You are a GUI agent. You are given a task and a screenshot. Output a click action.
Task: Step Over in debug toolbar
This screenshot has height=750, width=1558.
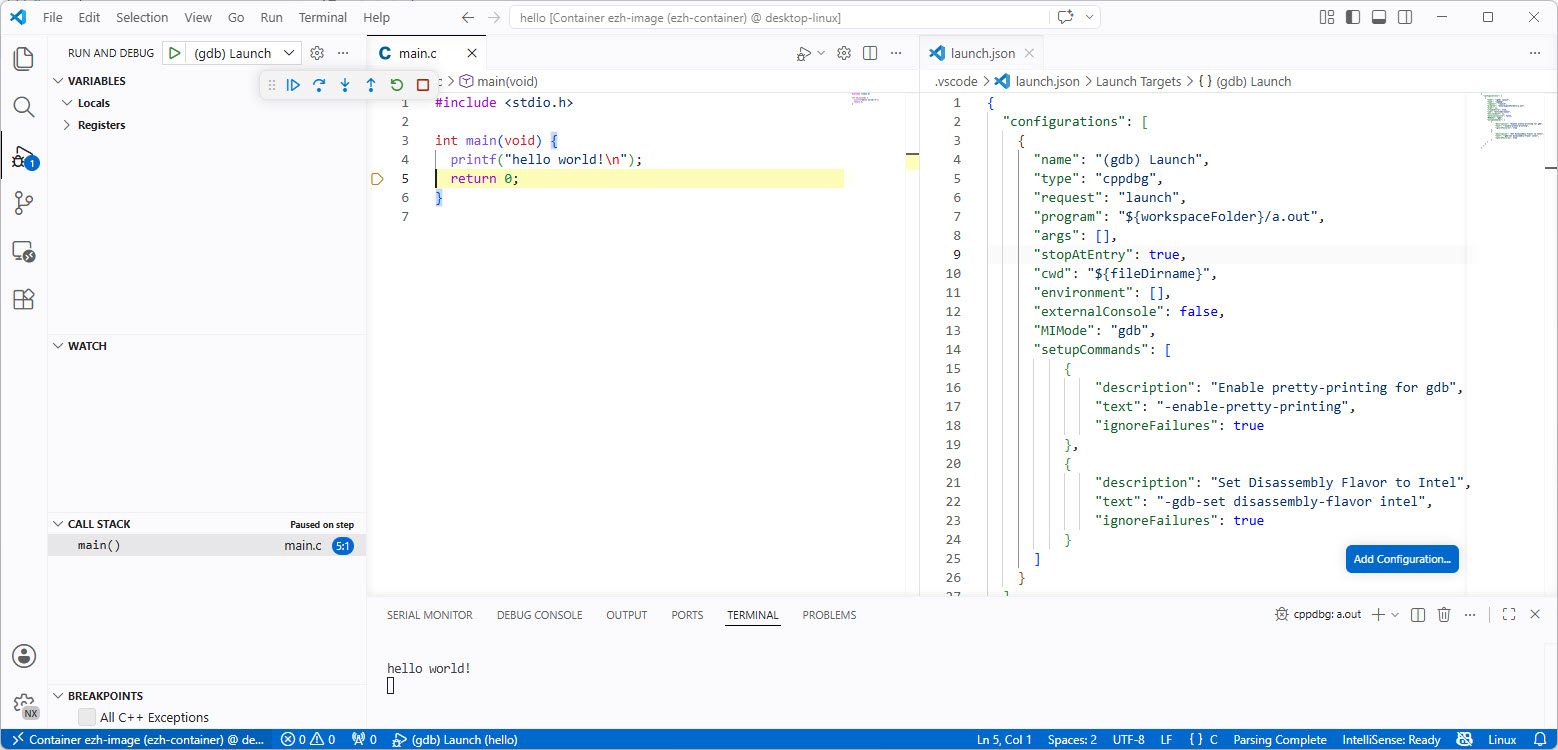pyautogui.click(x=319, y=85)
